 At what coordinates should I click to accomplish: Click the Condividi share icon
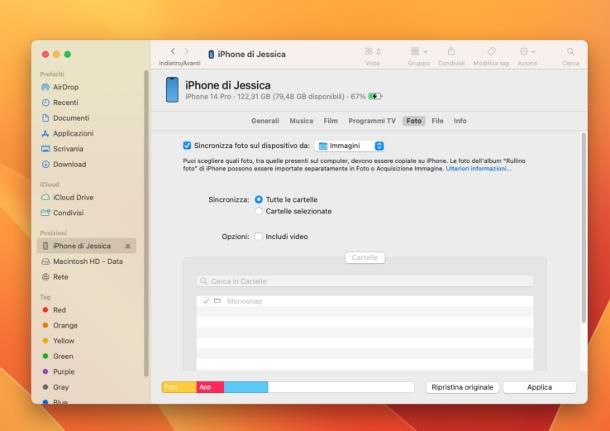pos(451,51)
